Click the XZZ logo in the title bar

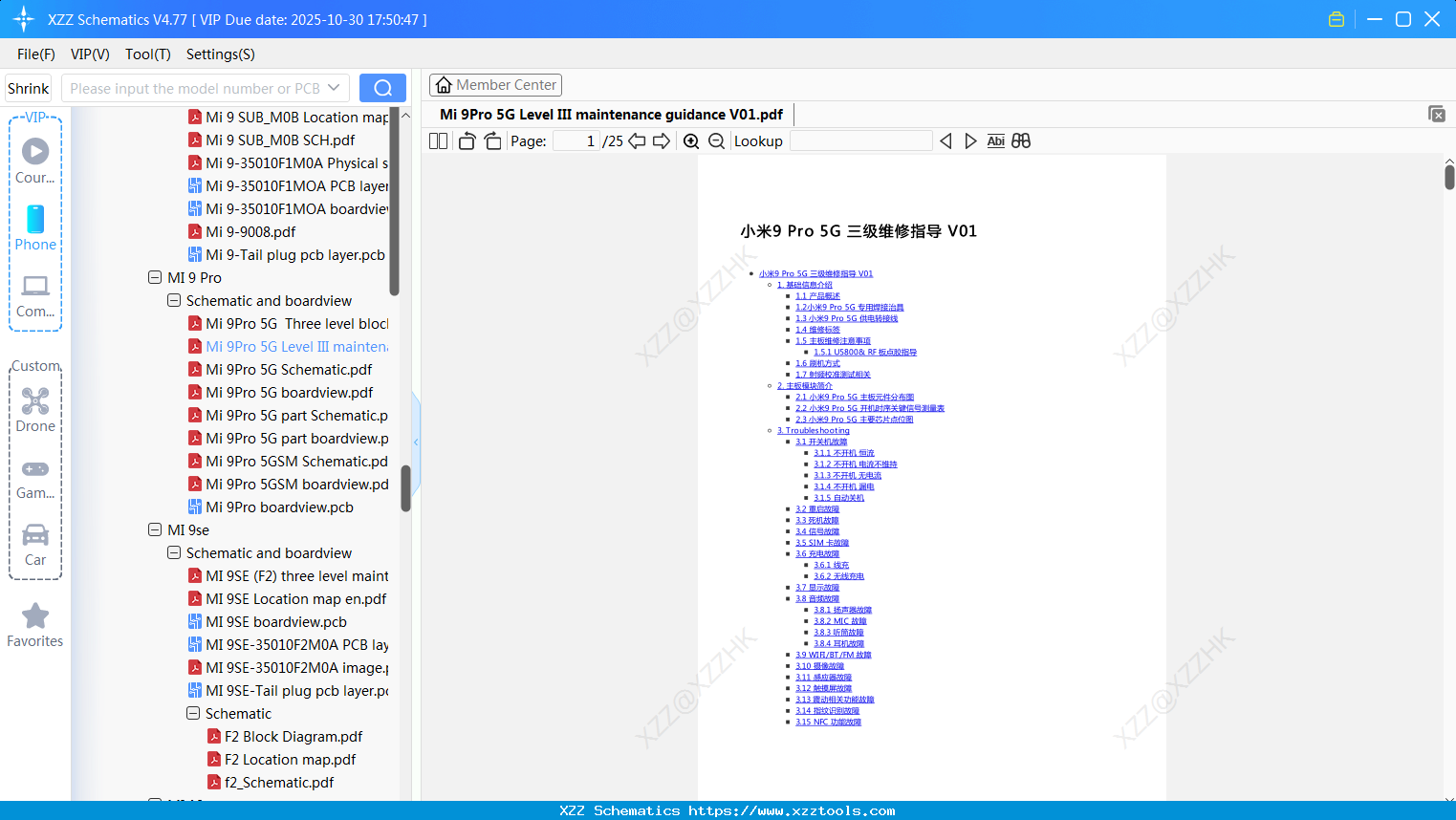[x=24, y=19]
